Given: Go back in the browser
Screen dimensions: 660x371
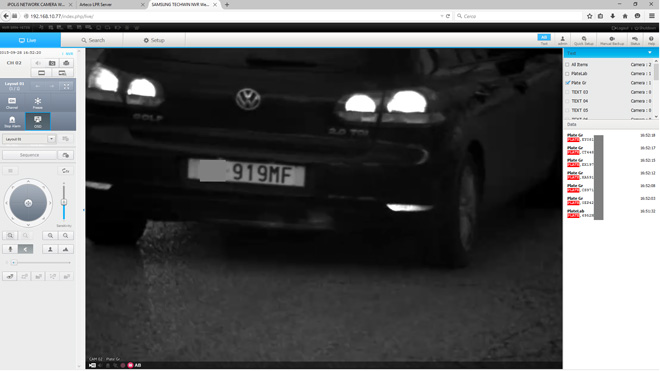Looking at the screenshot, I should pos(6,16).
